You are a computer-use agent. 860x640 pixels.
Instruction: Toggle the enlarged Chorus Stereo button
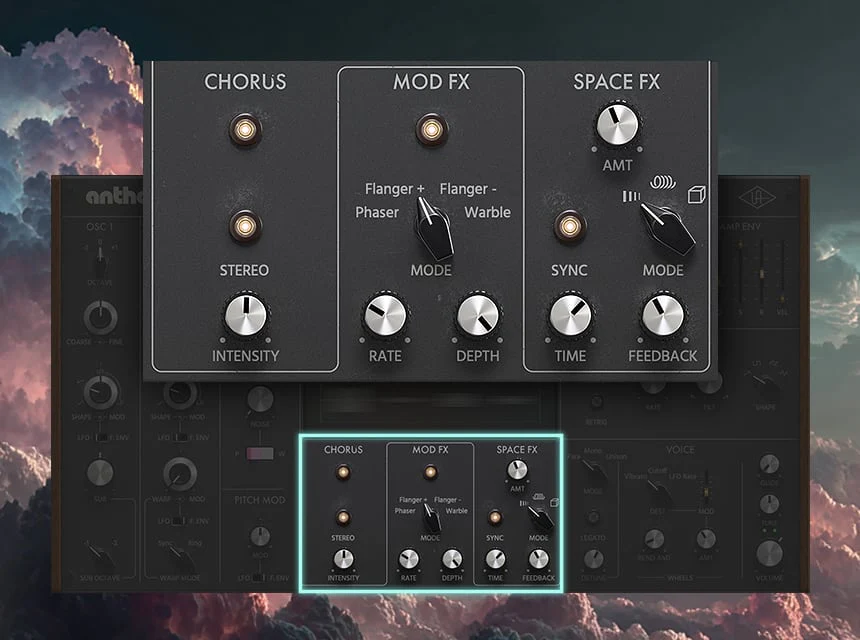pyautogui.click(x=245, y=225)
